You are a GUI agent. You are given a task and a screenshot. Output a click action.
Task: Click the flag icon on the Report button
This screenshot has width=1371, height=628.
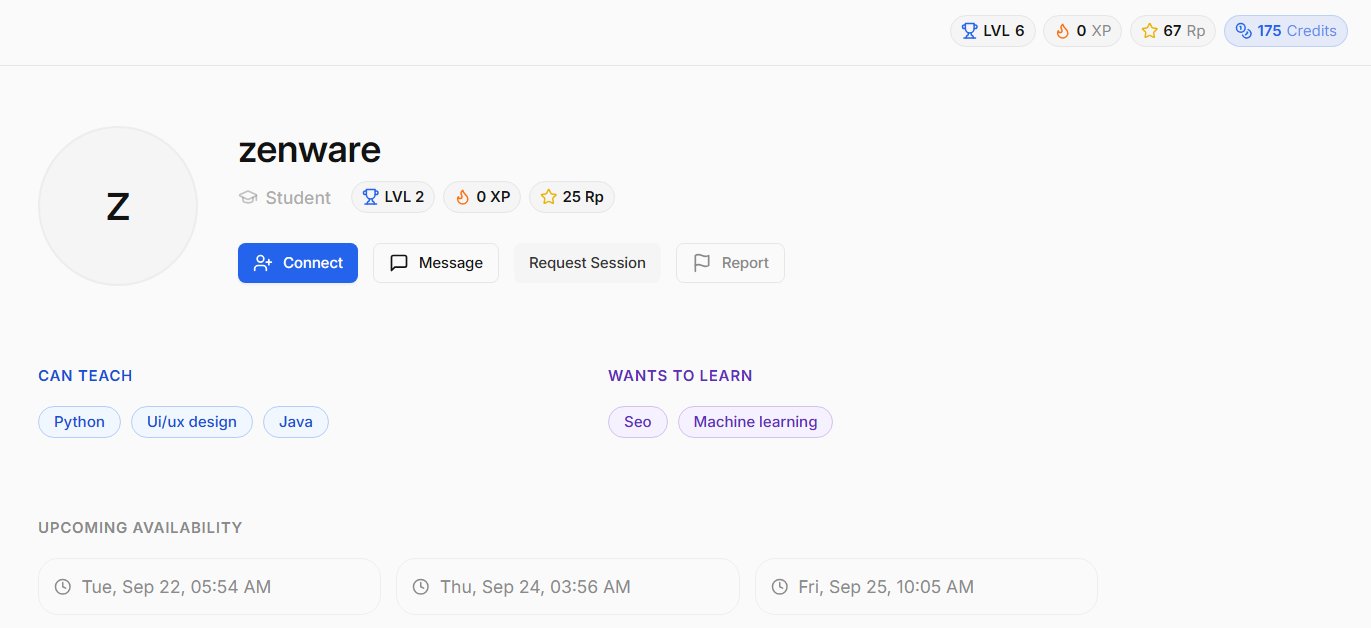click(702, 263)
